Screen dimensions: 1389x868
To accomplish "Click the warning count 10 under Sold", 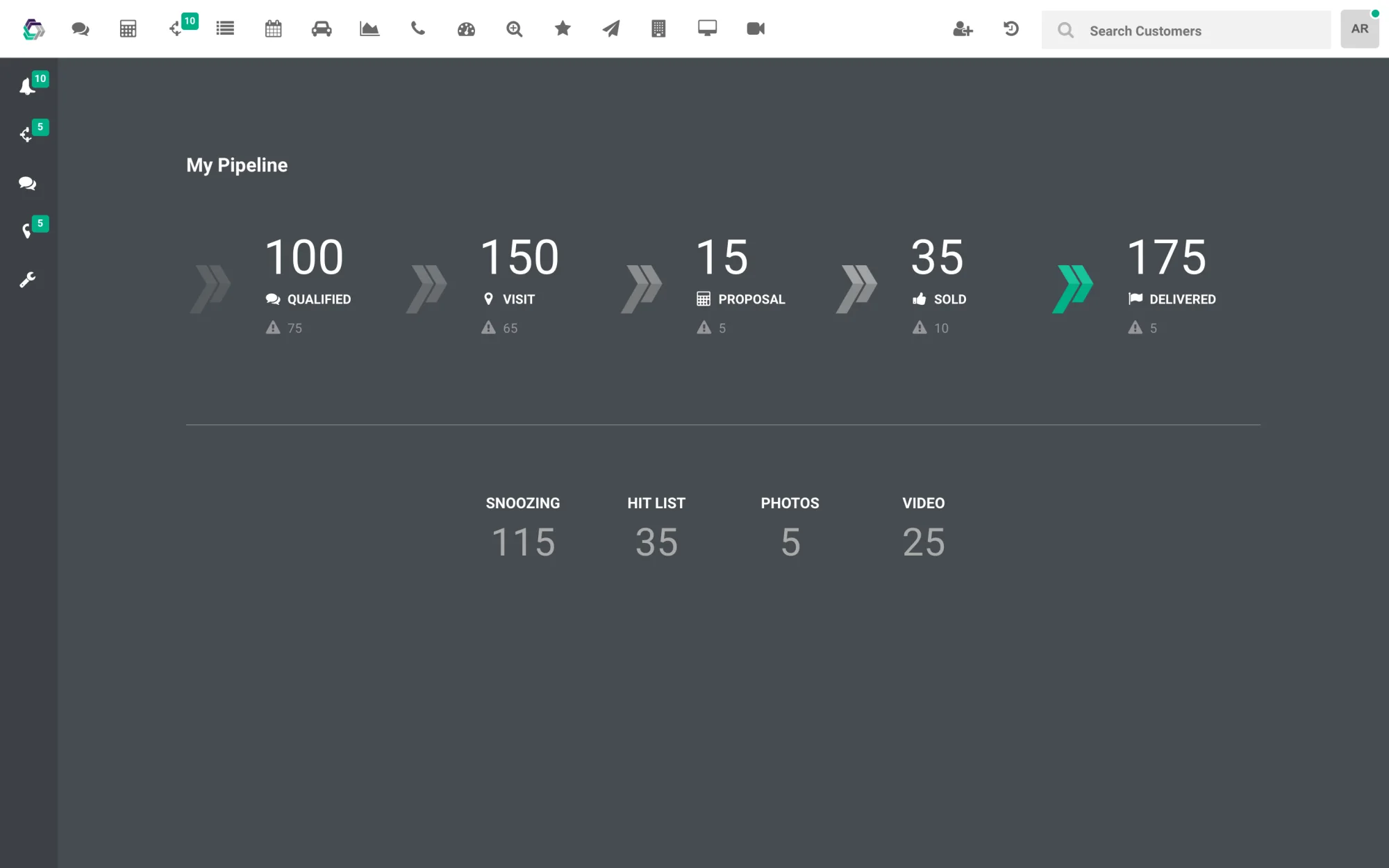I will tap(931, 328).
